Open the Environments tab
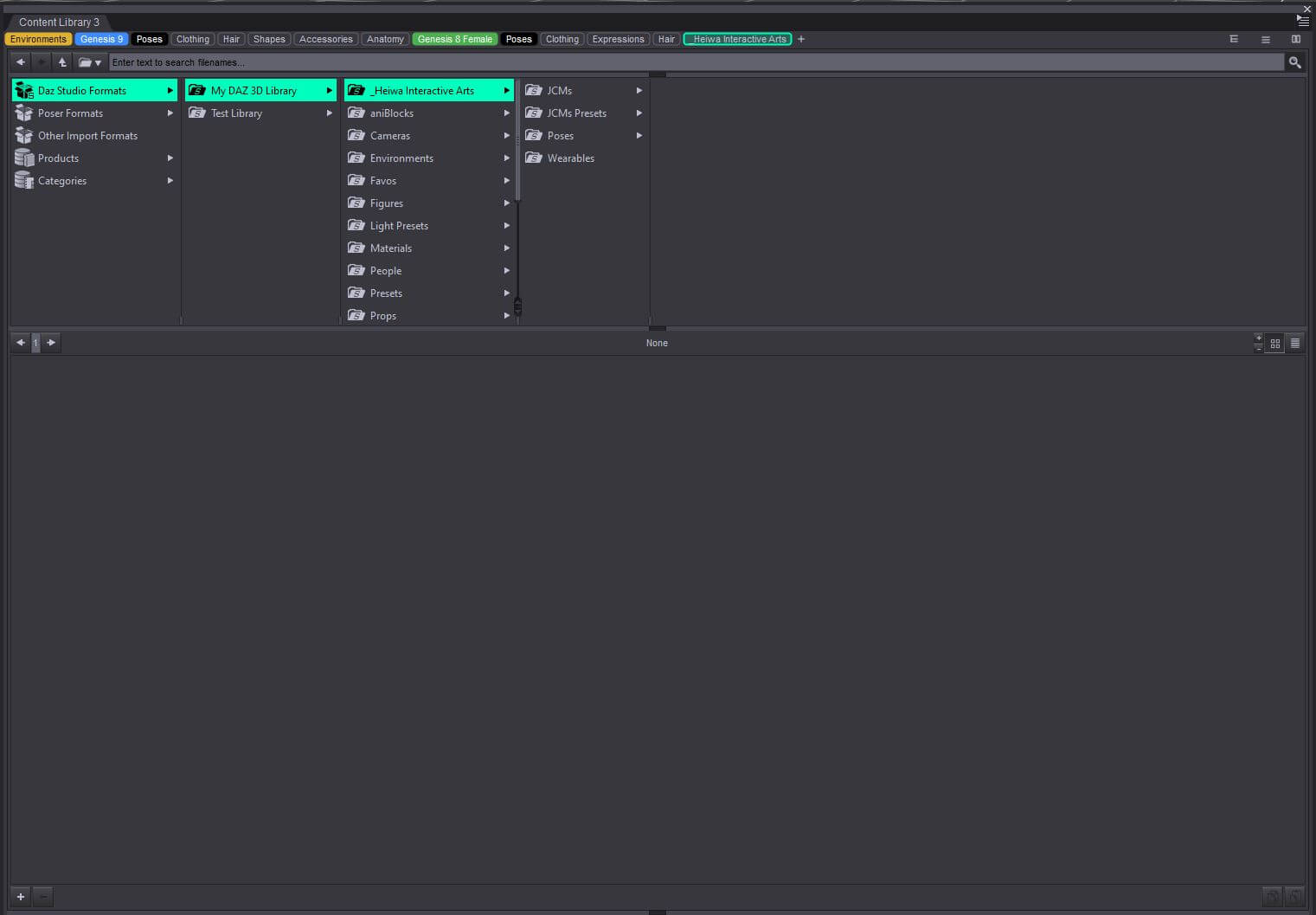This screenshot has height=915, width=1316. 38,39
